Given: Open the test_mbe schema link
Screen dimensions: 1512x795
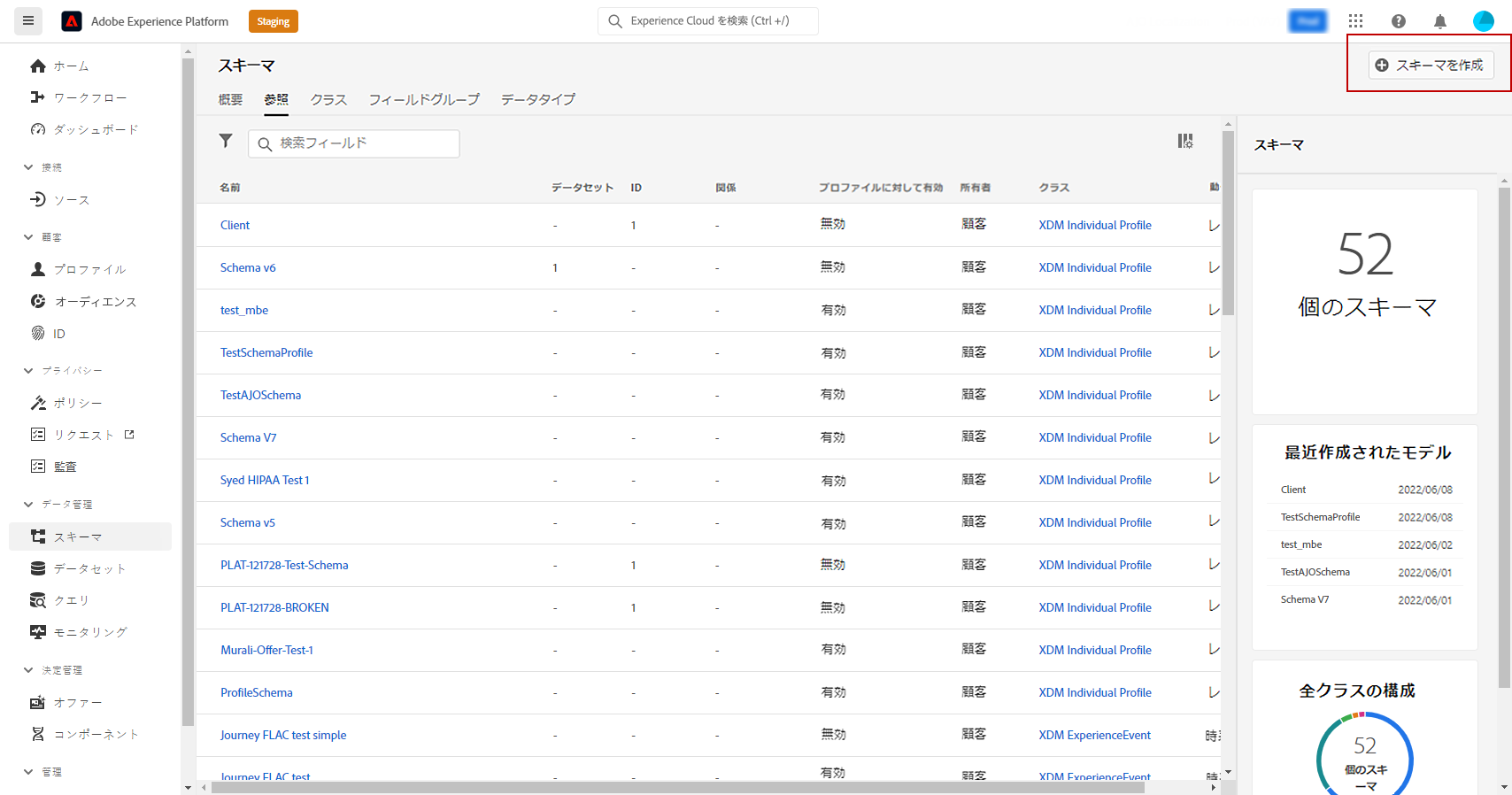Looking at the screenshot, I should pos(244,310).
